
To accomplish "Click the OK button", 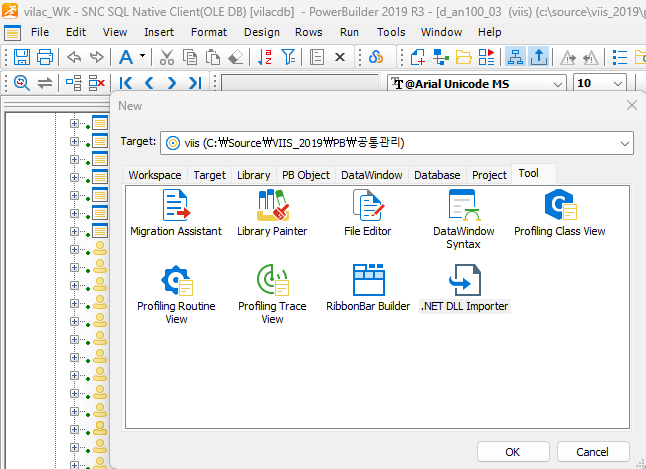I will [x=513, y=452].
